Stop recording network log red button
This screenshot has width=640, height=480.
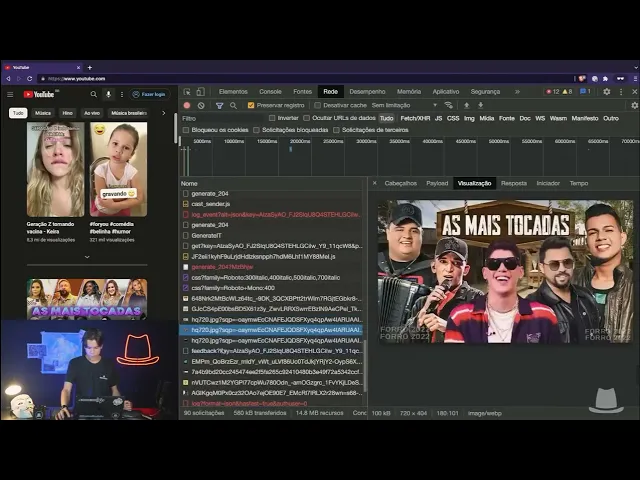tap(187, 105)
